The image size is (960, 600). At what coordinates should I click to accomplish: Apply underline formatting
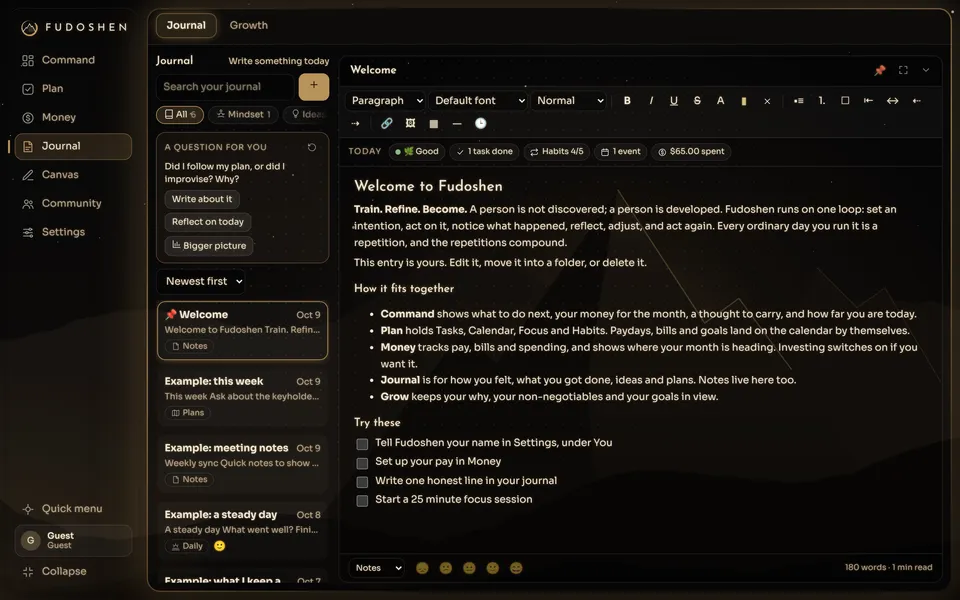point(673,100)
